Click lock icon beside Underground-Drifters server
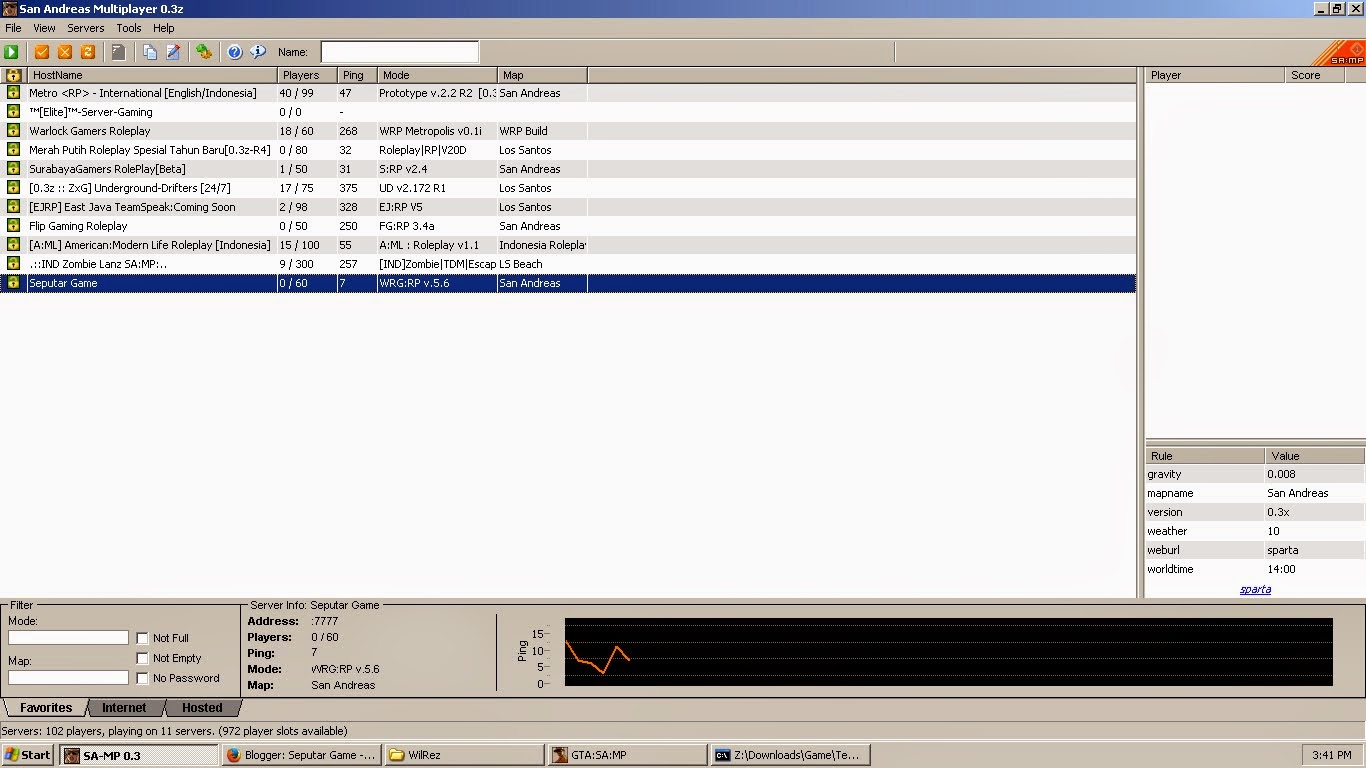This screenshot has width=1366, height=768. [13, 188]
